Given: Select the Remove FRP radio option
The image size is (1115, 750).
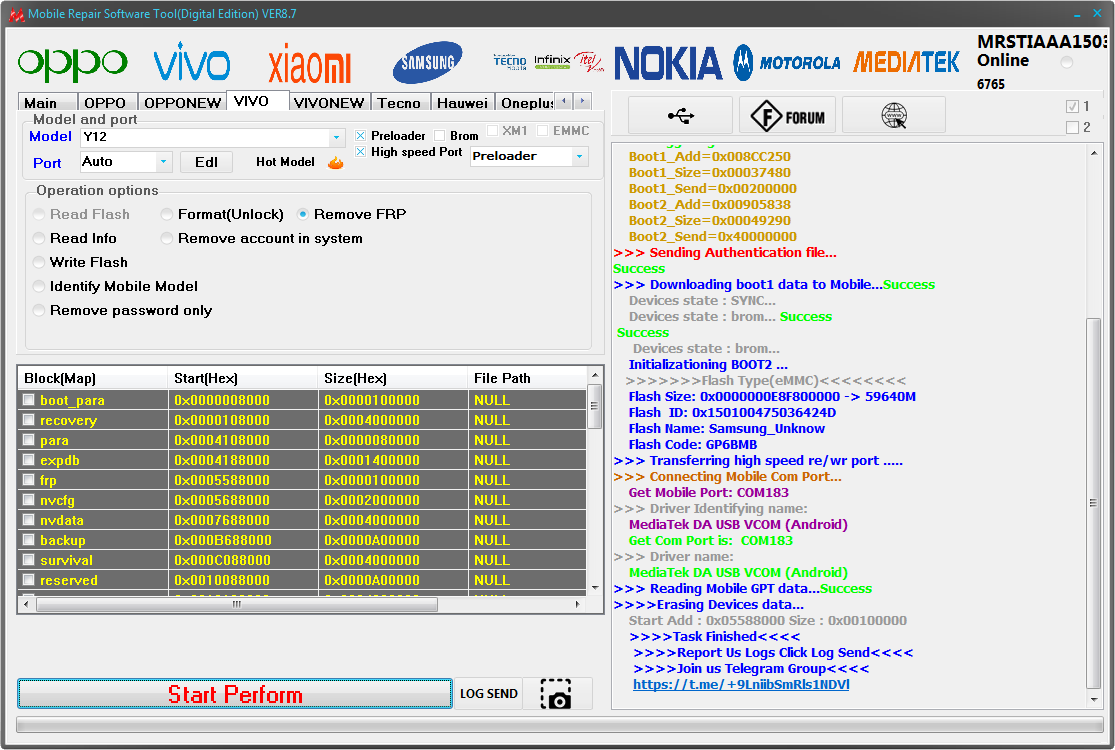Looking at the screenshot, I should pos(303,214).
